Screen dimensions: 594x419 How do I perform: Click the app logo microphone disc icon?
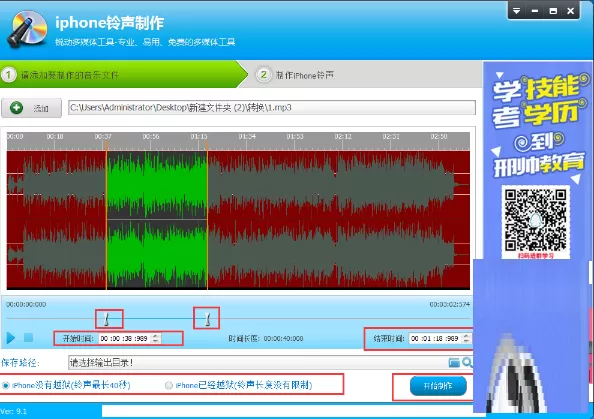27,29
